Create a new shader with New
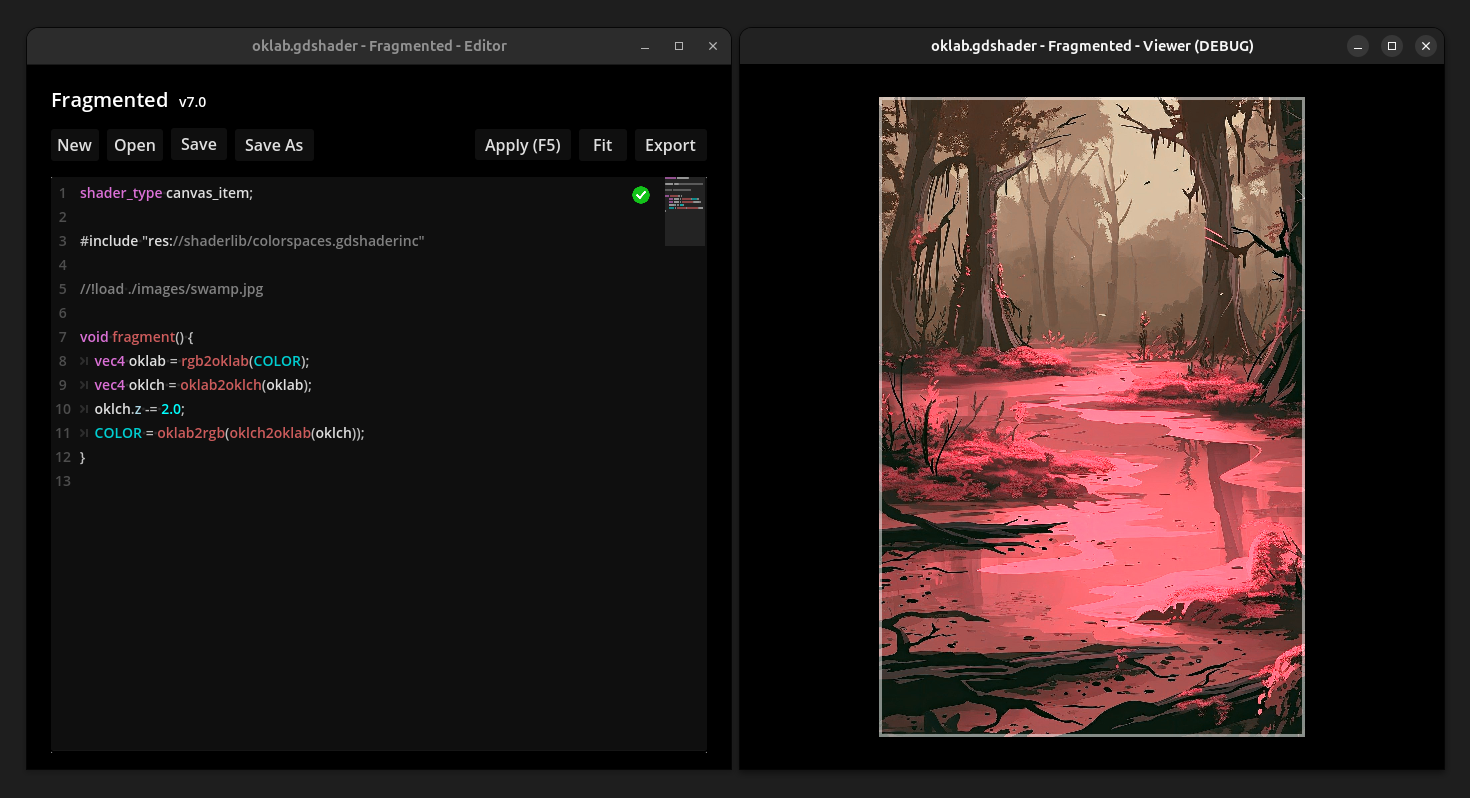The width and height of the screenshot is (1470, 798). [x=74, y=144]
